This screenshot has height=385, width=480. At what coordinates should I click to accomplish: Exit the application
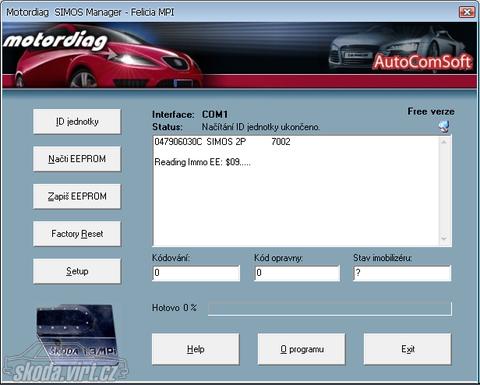[x=408, y=349]
